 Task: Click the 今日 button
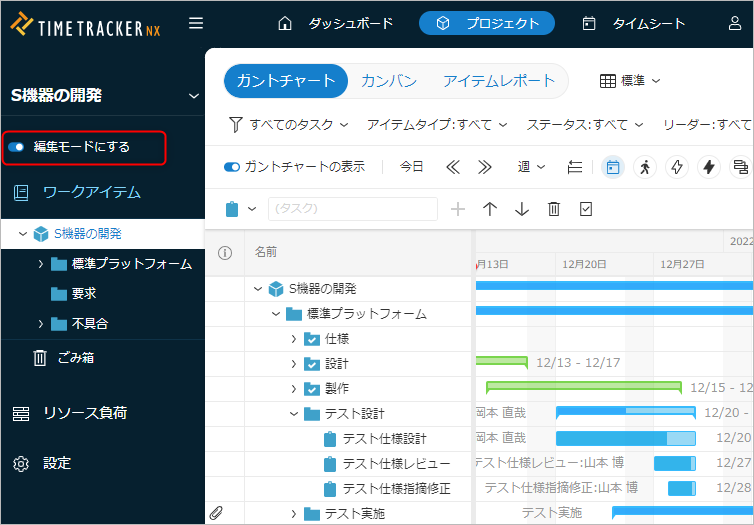point(411,167)
